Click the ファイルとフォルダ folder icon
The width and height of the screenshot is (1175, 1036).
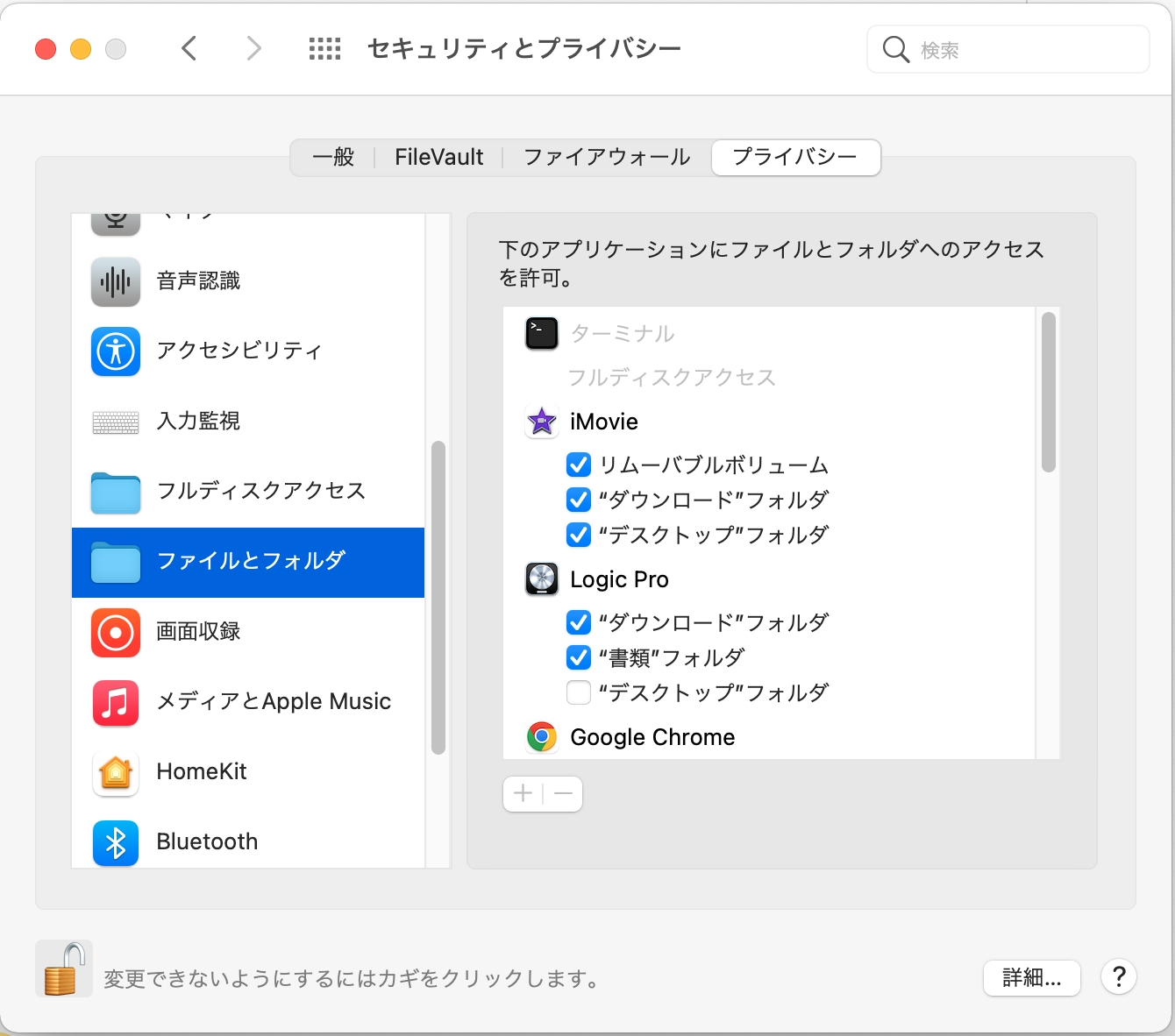pos(116,563)
